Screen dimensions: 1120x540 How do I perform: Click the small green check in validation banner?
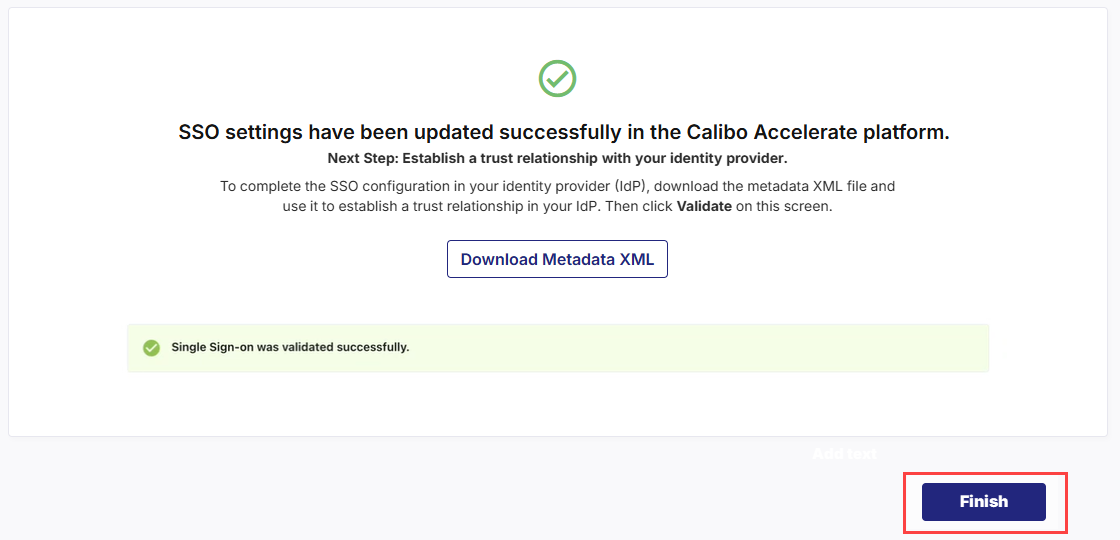tap(151, 348)
